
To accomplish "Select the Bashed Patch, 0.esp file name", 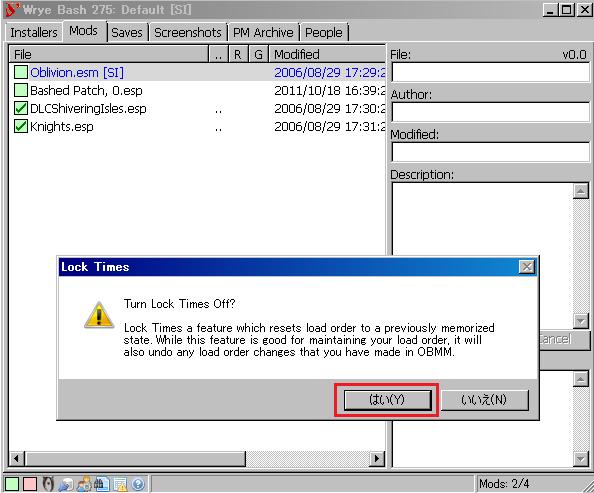I will click(86, 90).
